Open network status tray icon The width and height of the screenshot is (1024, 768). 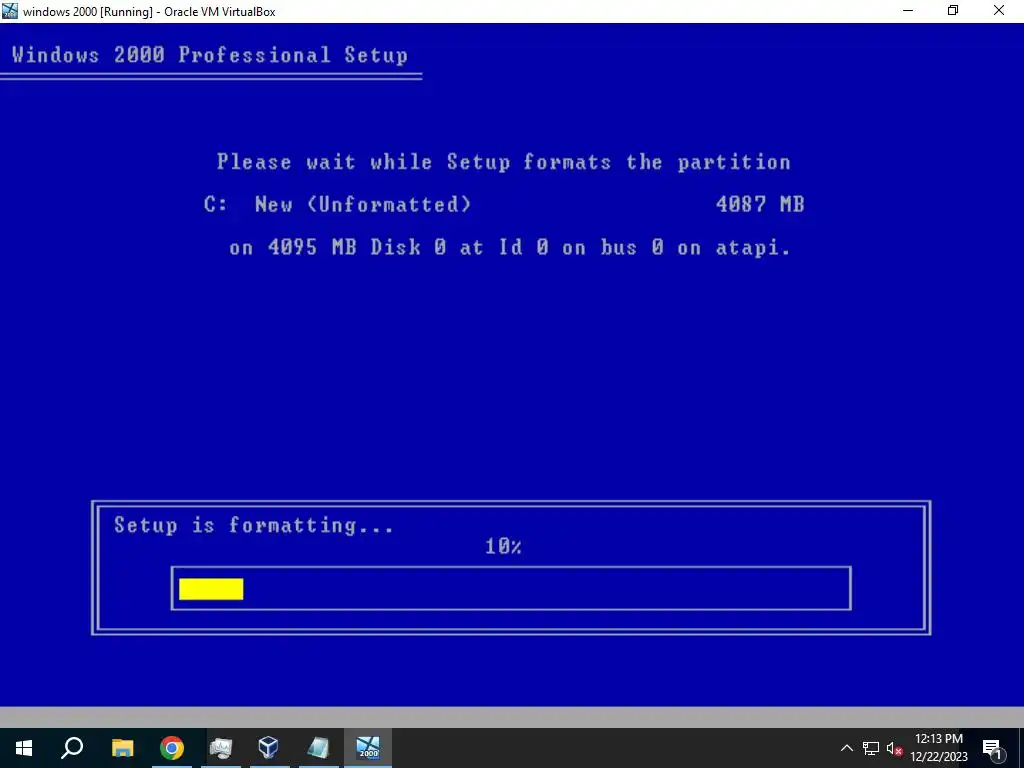871,748
